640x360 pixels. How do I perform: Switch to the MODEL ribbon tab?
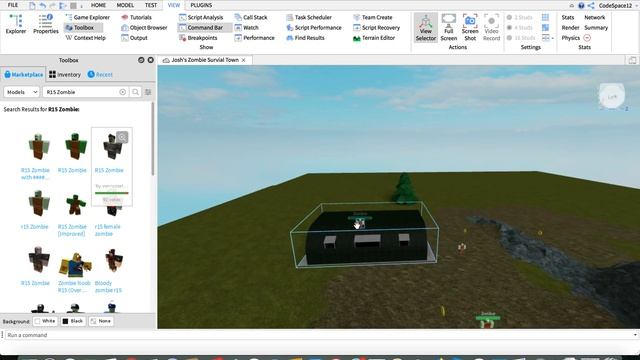(125, 5)
